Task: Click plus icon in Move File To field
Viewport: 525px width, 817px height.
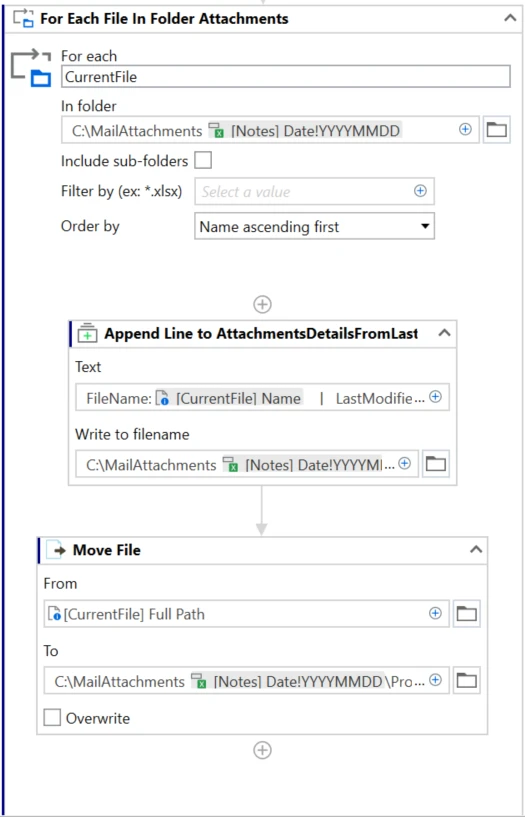Action: tap(435, 679)
